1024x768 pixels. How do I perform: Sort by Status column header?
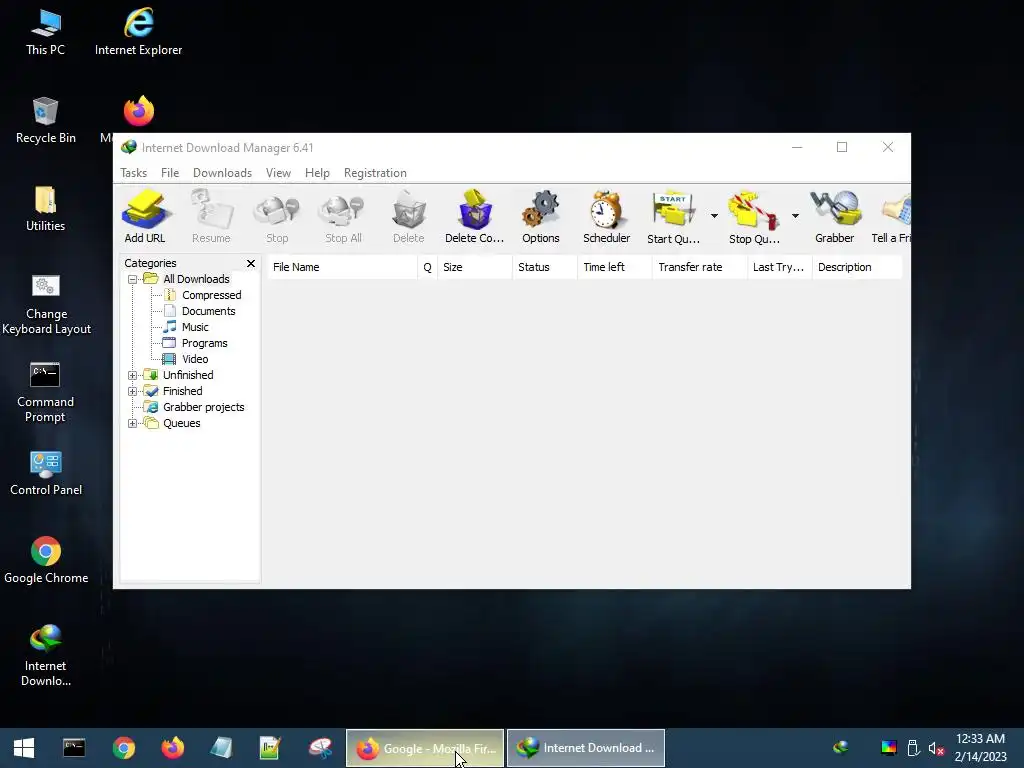545,267
